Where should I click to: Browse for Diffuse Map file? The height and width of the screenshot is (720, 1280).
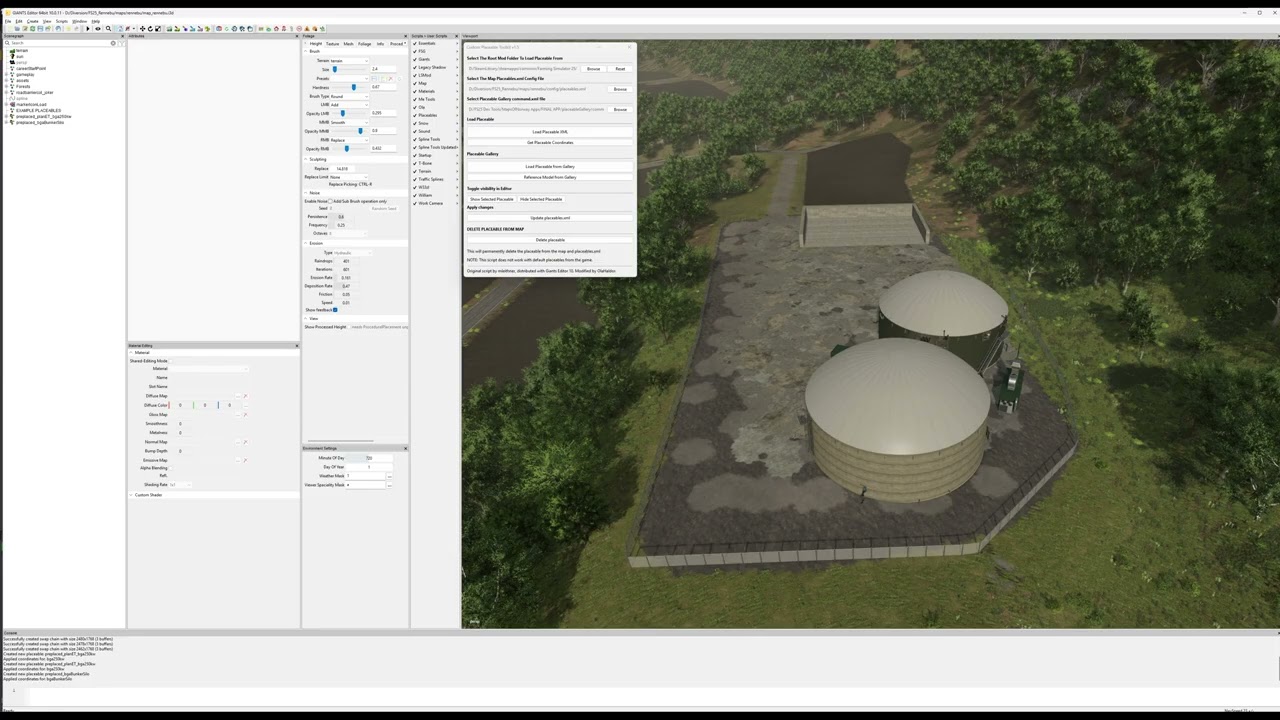click(238, 396)
